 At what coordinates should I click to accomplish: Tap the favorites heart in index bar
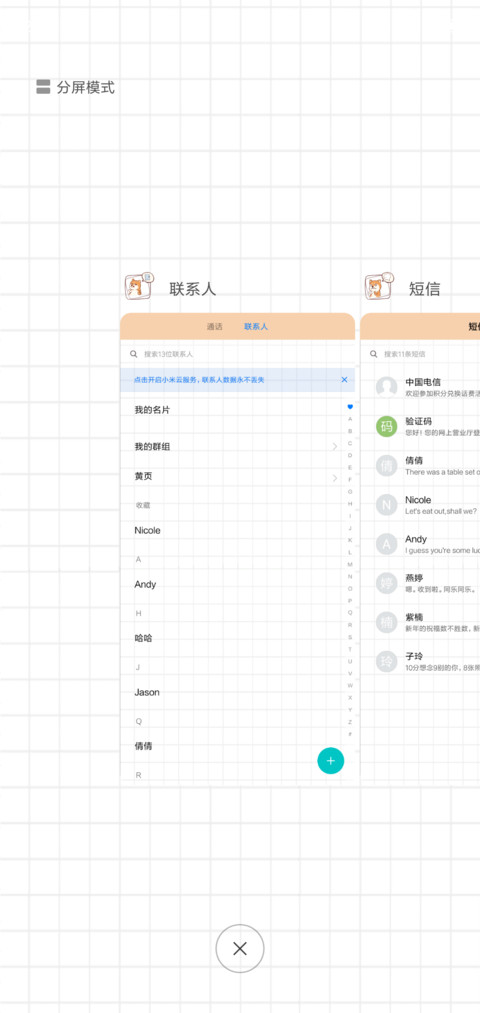(x=350, y=407)
